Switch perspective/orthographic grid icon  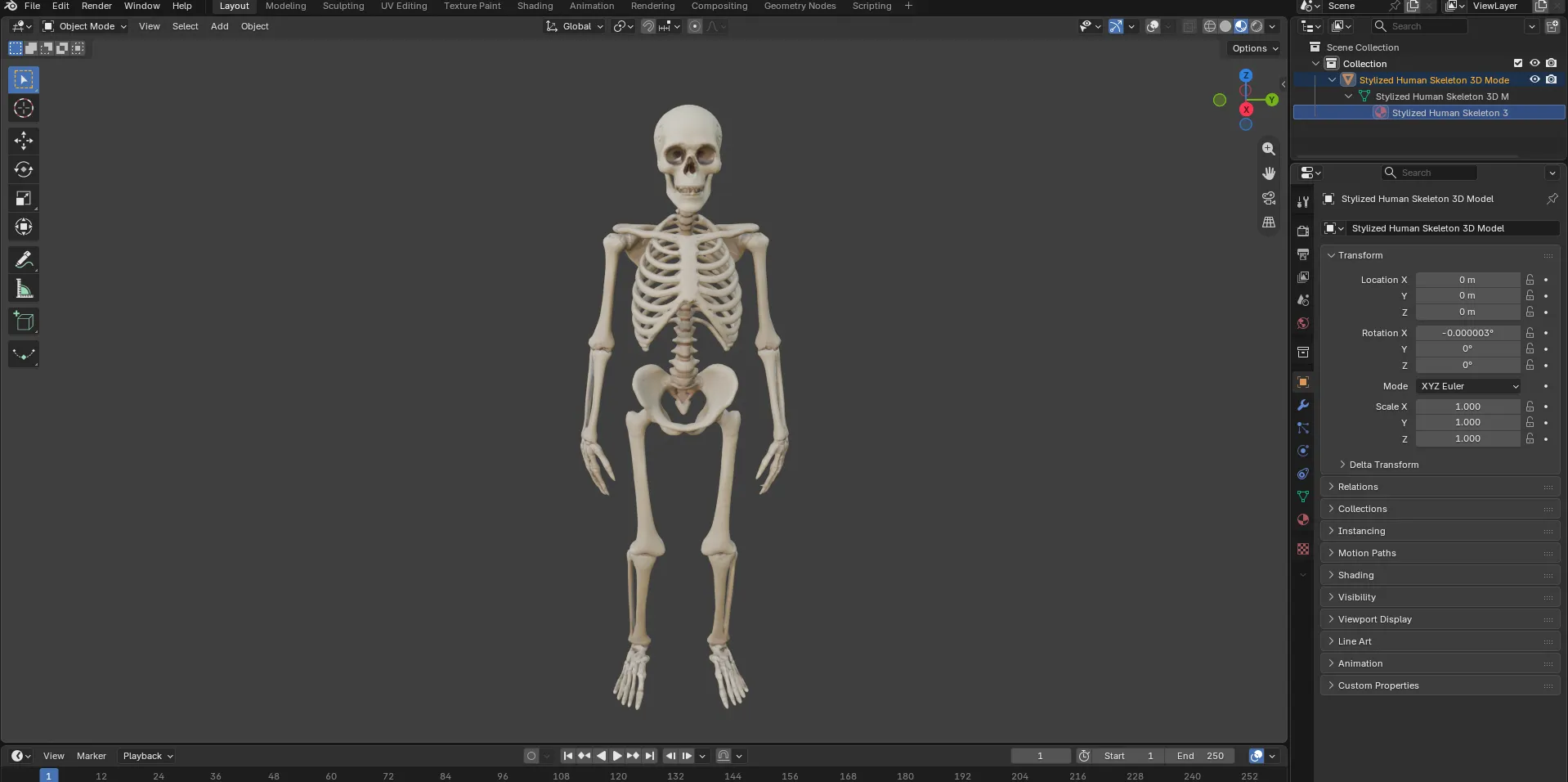pyautogui.click(x=1269, y=222)
